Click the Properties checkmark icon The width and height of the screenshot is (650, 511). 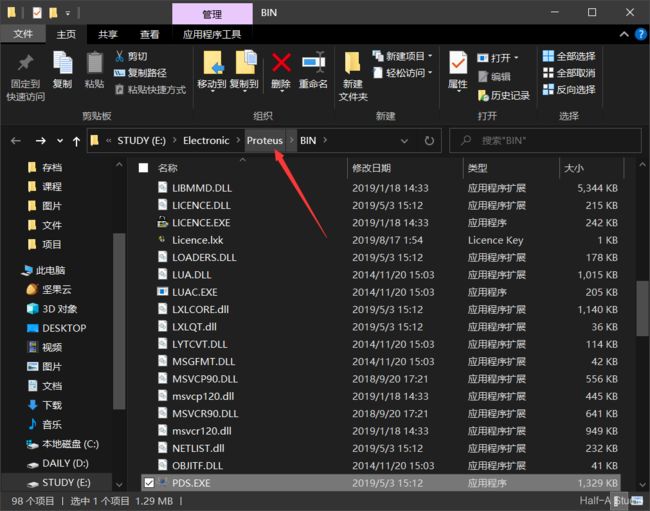pyautogui.click(x=458, y=63)
